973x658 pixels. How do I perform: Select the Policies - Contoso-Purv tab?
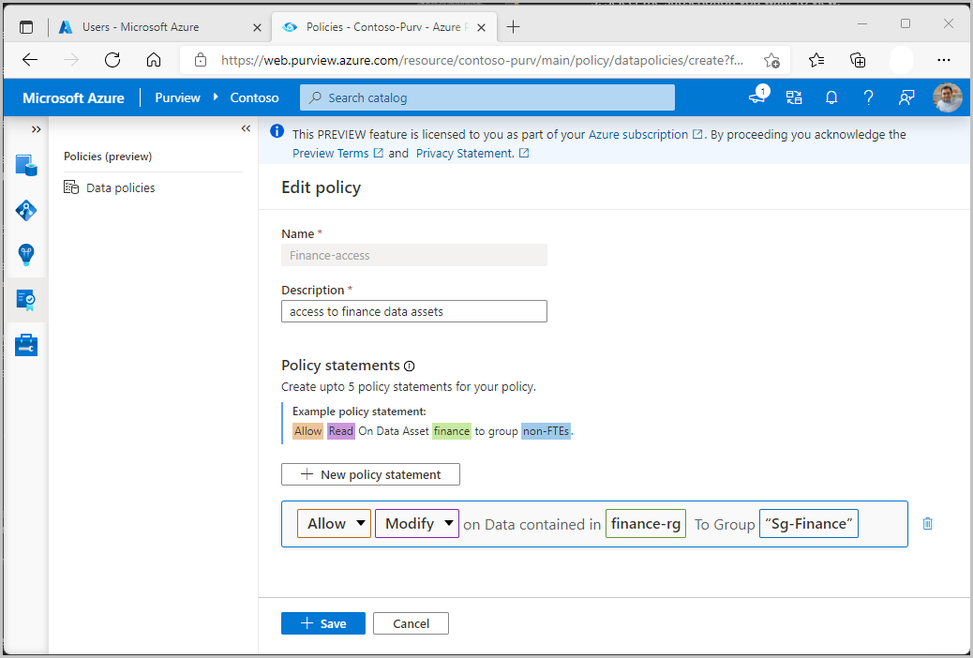click(x=385, y=27)
